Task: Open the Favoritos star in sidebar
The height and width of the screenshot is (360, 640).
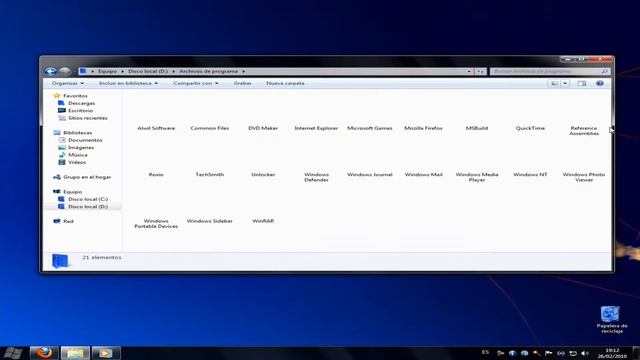Action: (57, 96)
